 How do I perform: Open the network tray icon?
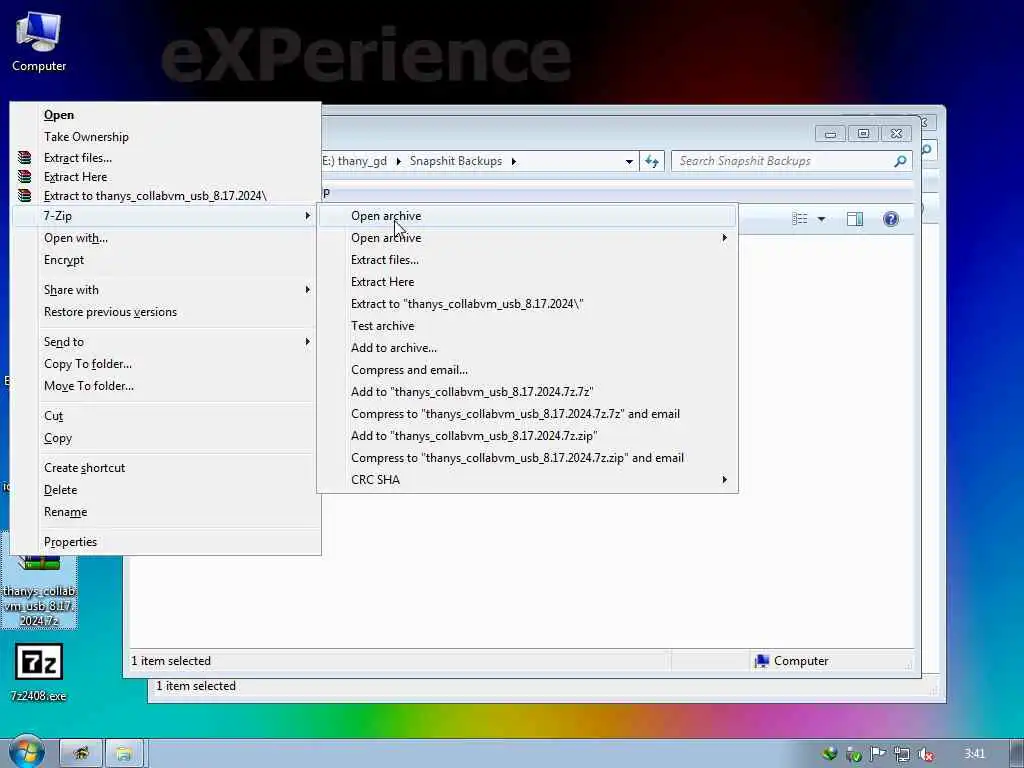[902, 754]
